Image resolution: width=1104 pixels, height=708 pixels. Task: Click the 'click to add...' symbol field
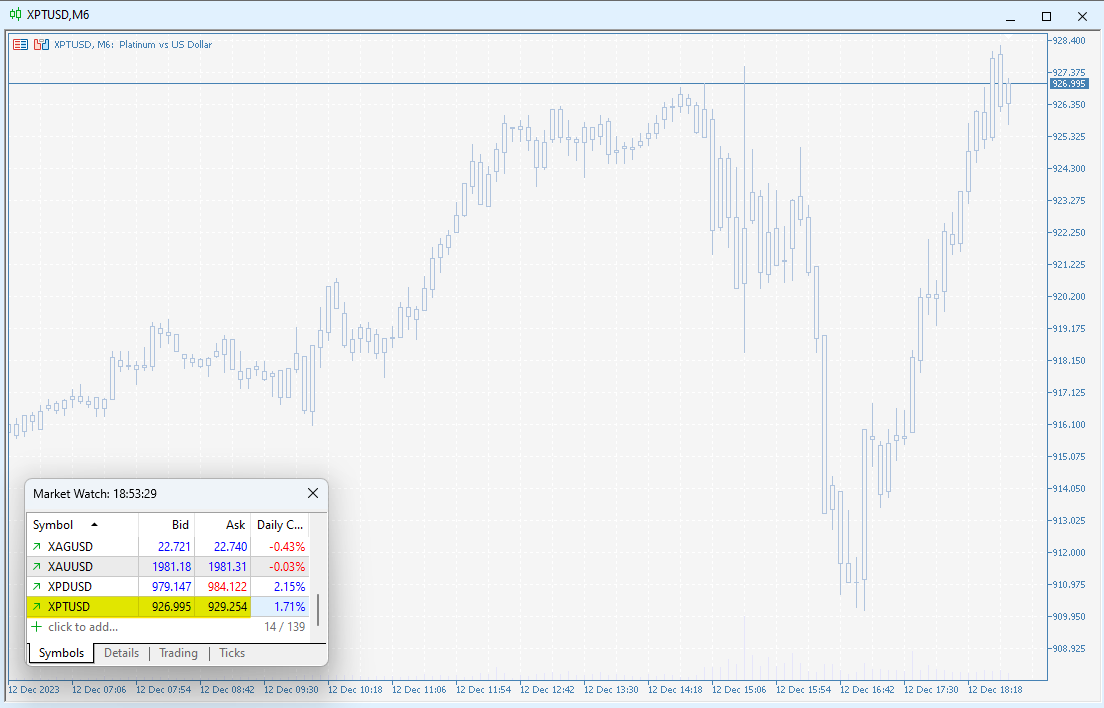click(83, 626)
